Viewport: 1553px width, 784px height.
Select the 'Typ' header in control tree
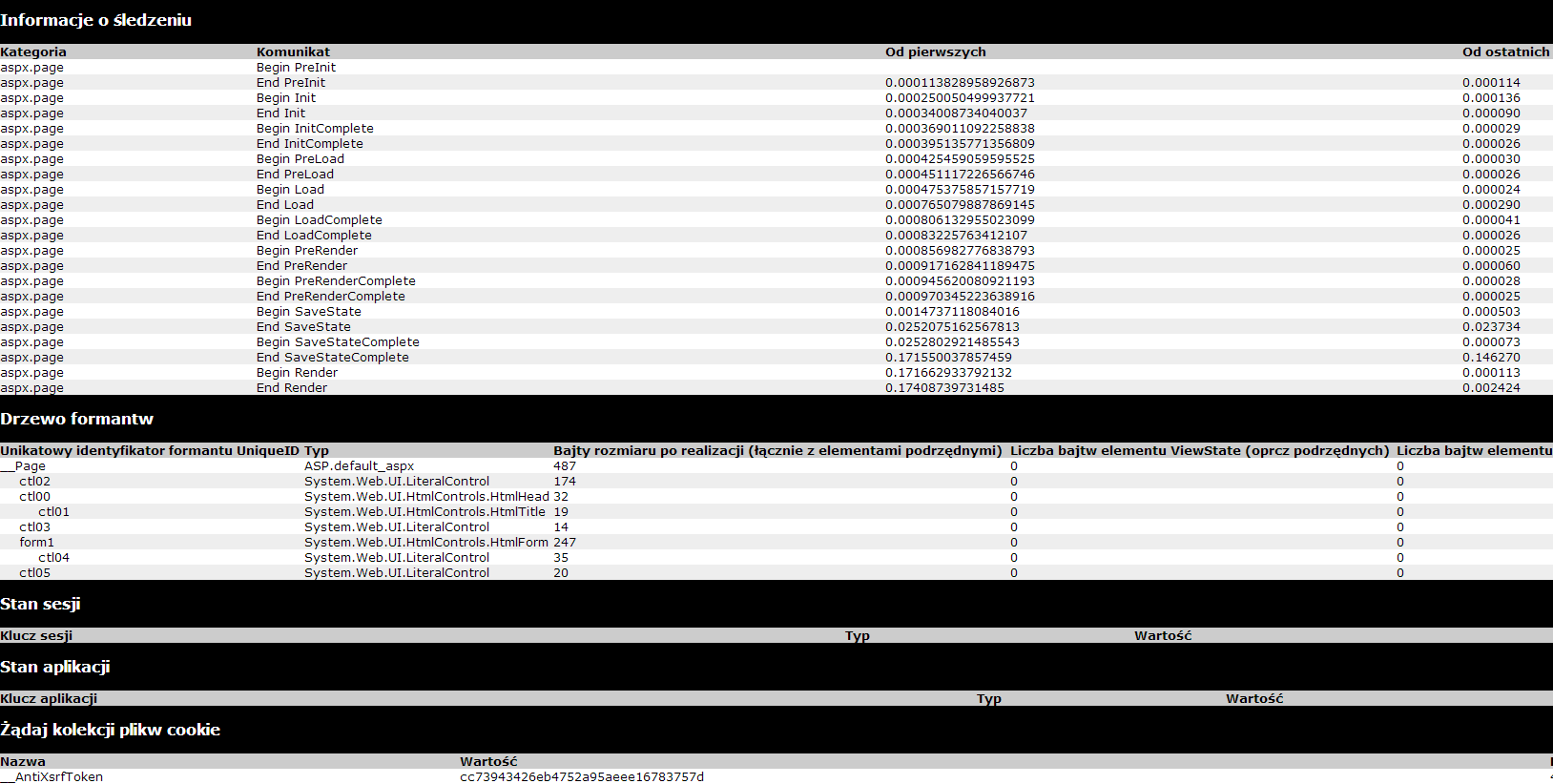coord(317,451)
